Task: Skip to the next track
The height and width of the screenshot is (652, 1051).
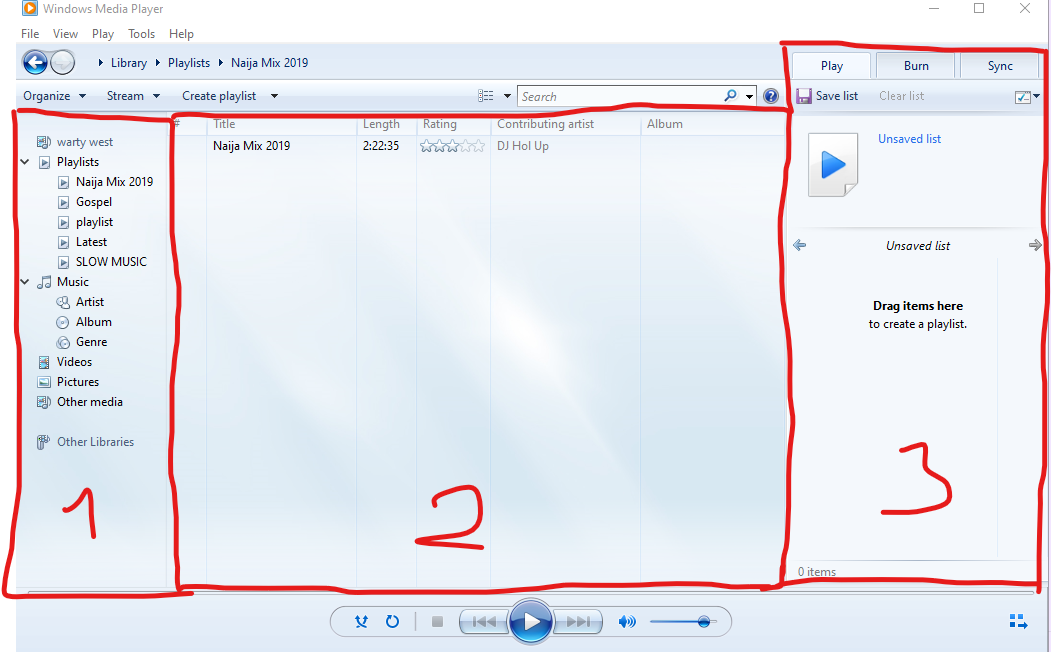Action: pos(578,622)
